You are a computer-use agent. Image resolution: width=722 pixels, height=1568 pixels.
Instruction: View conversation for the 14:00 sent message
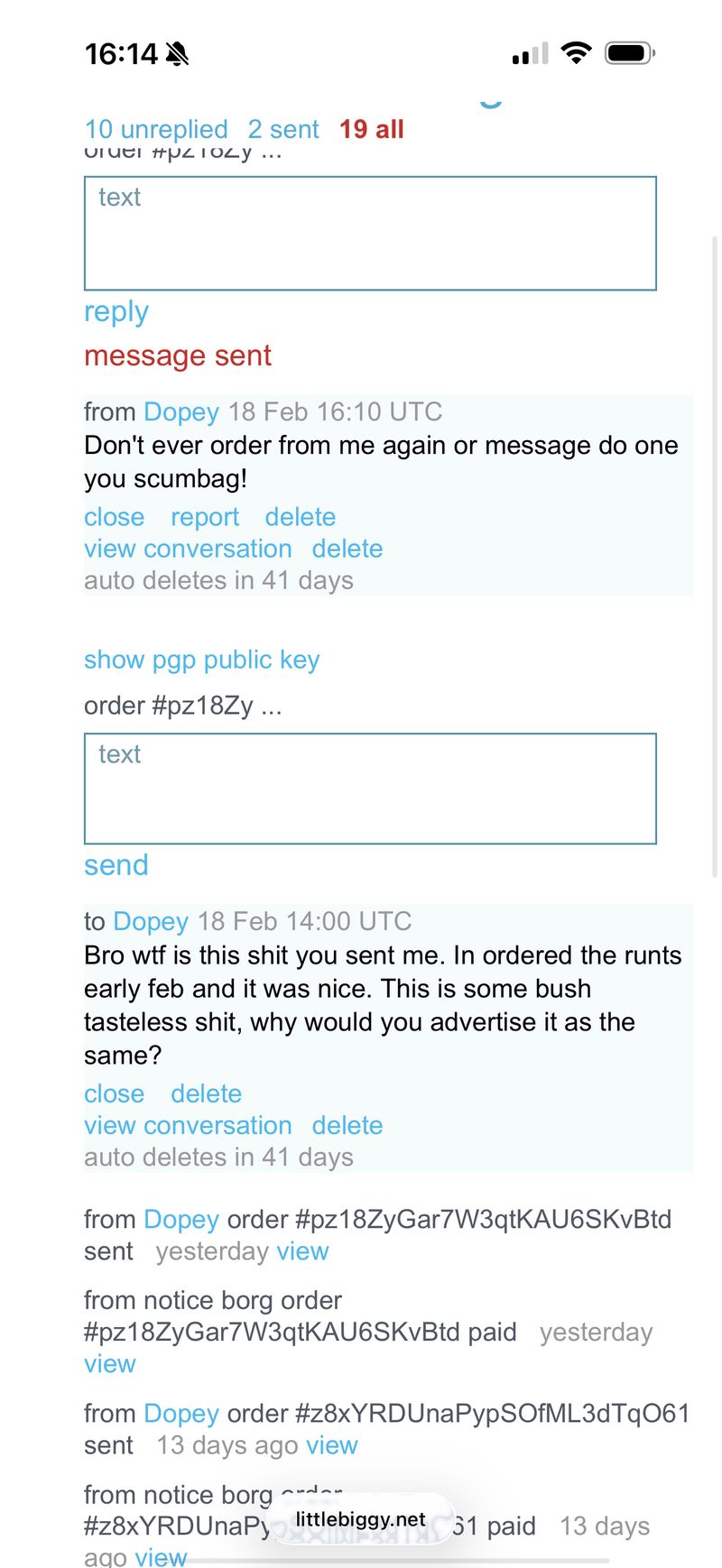coord(188,1126)
